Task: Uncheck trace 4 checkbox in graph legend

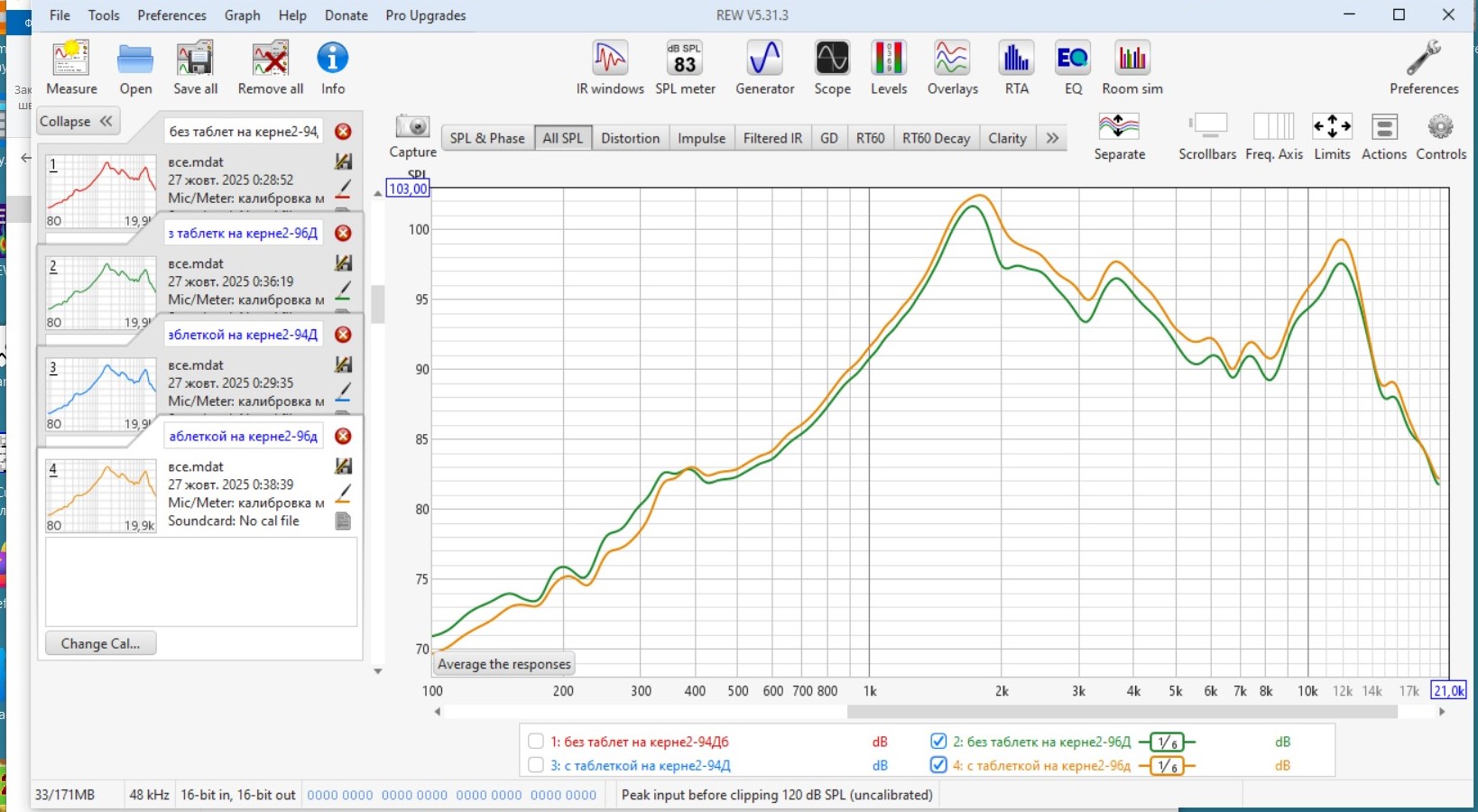Action: 938,765
